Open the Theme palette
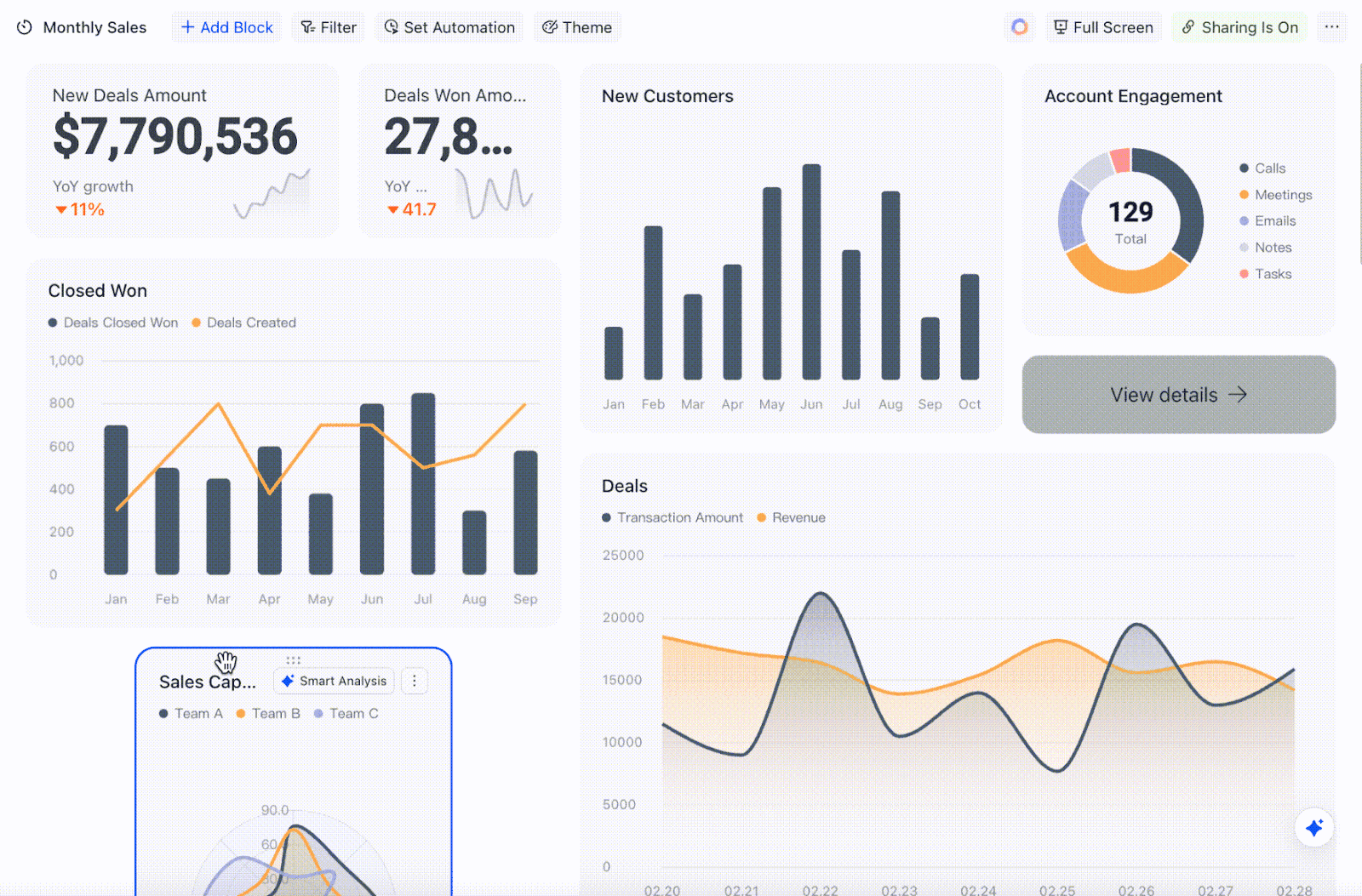The image size is (1362, 896). click(x=577, y=27)
